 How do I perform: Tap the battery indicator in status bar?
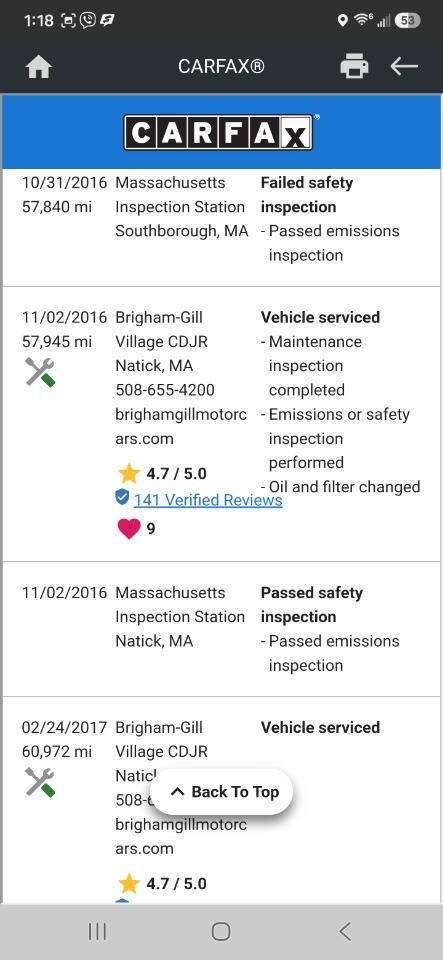(x=407, y=20)
